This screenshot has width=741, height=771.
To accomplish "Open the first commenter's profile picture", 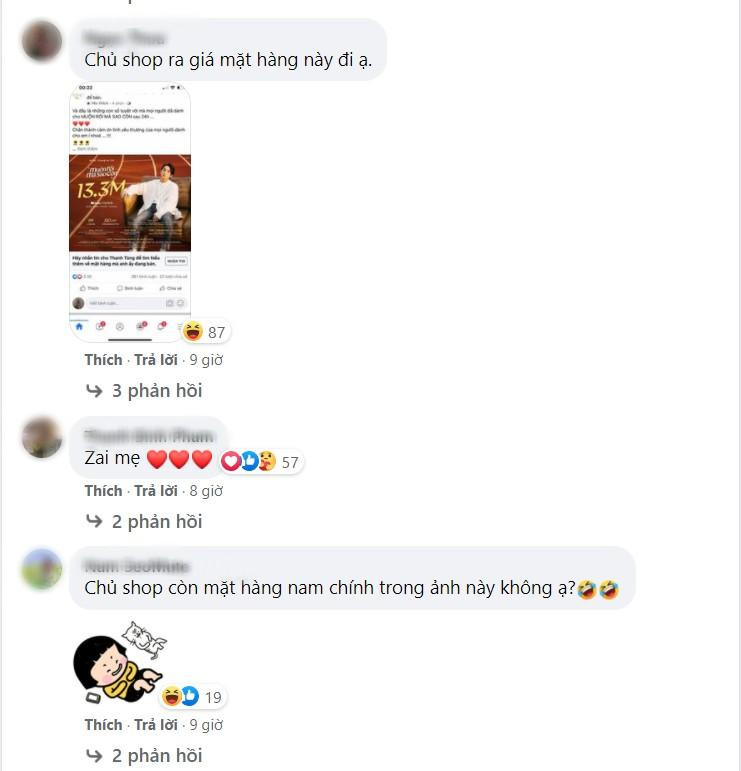I will 42,41.
